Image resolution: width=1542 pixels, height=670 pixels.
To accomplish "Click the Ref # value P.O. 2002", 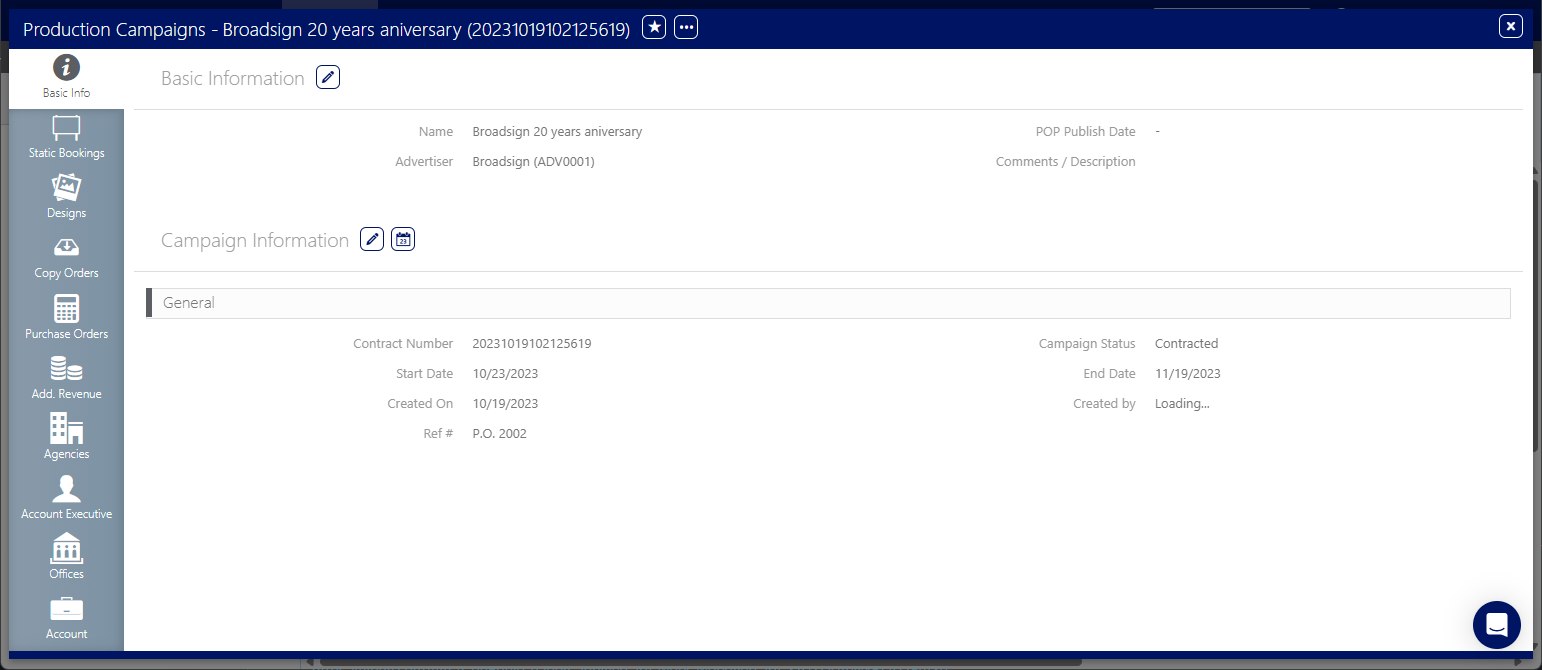I will [499, 434].
